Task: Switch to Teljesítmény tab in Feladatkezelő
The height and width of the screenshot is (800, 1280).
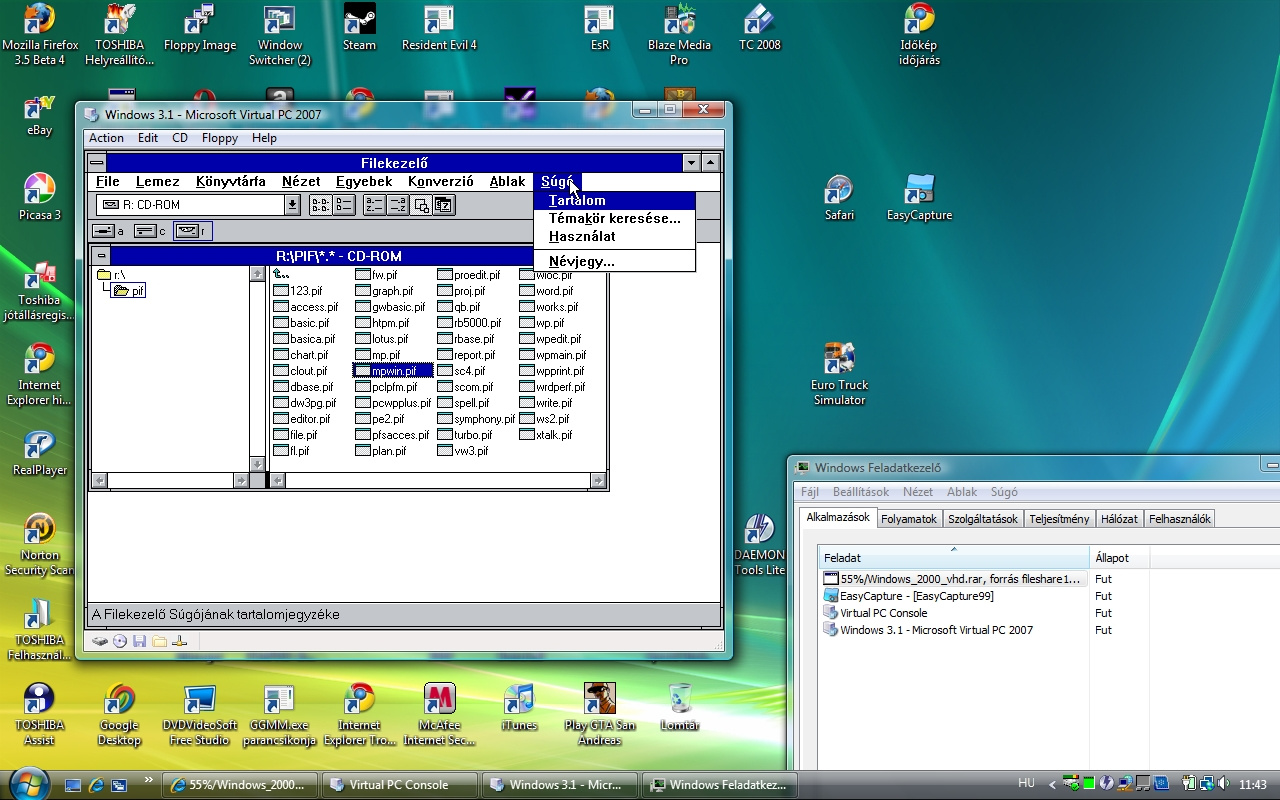Action: [1059, 519]
